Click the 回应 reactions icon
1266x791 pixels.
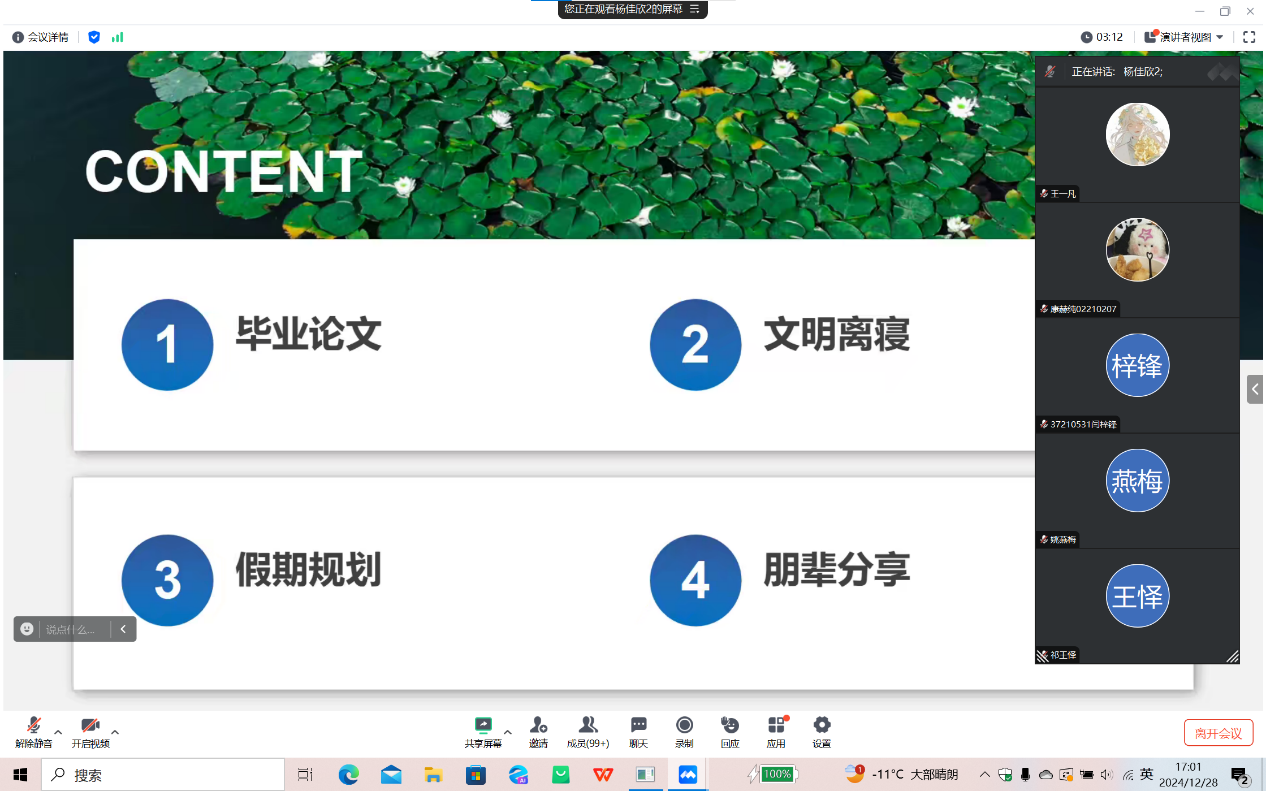tap(730, 726)
